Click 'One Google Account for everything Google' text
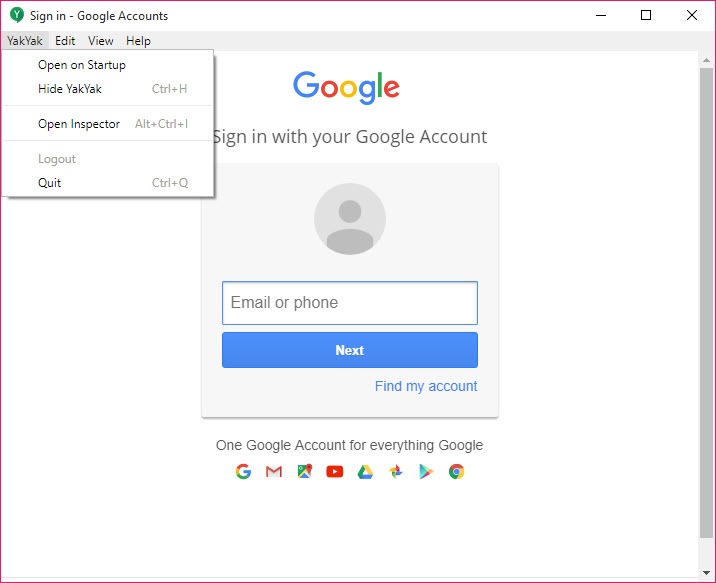 (349, 445)
